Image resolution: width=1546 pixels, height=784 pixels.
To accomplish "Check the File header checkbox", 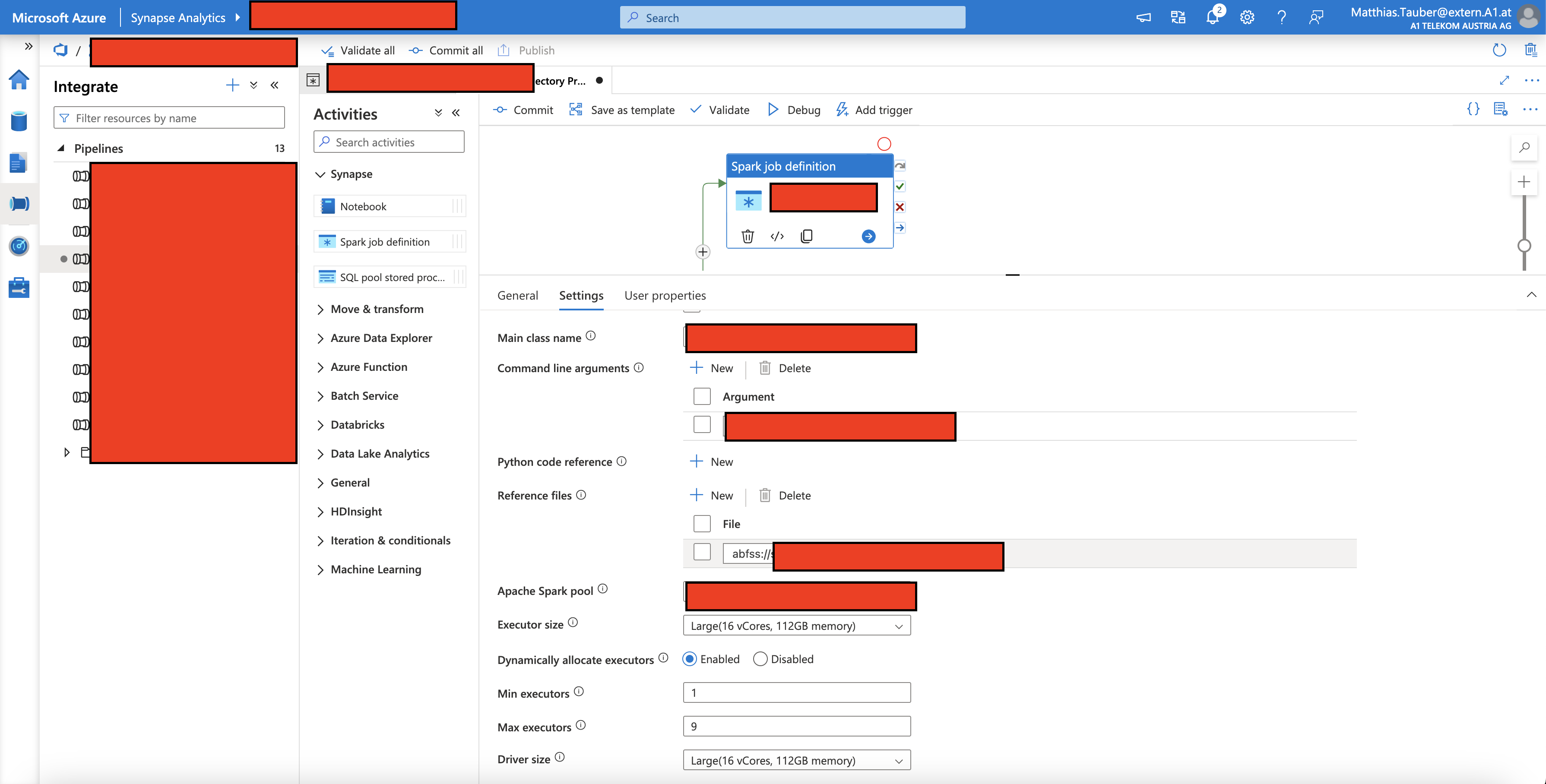I will (702, 524).
